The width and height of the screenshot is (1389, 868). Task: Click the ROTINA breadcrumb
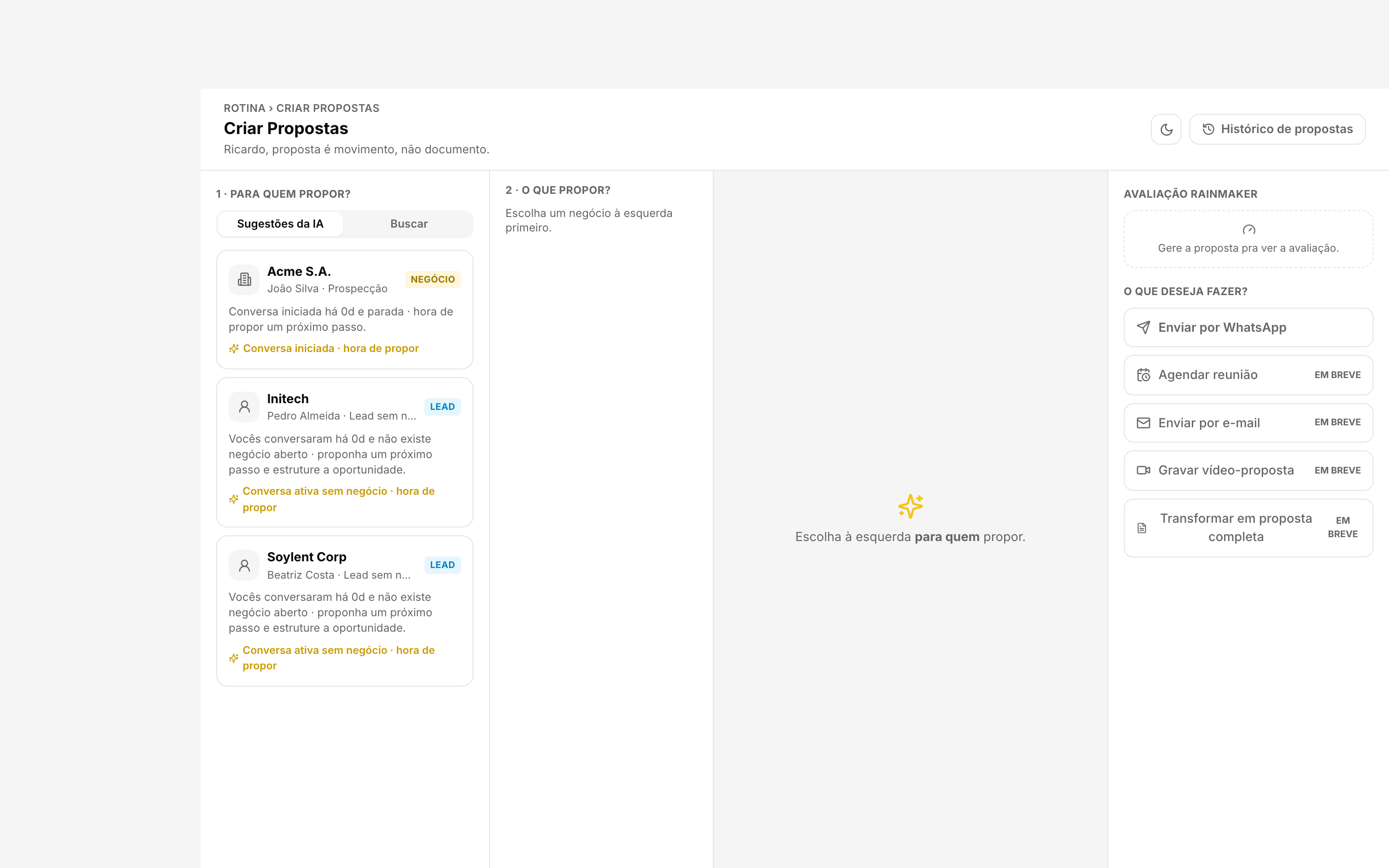pos(245,108)
